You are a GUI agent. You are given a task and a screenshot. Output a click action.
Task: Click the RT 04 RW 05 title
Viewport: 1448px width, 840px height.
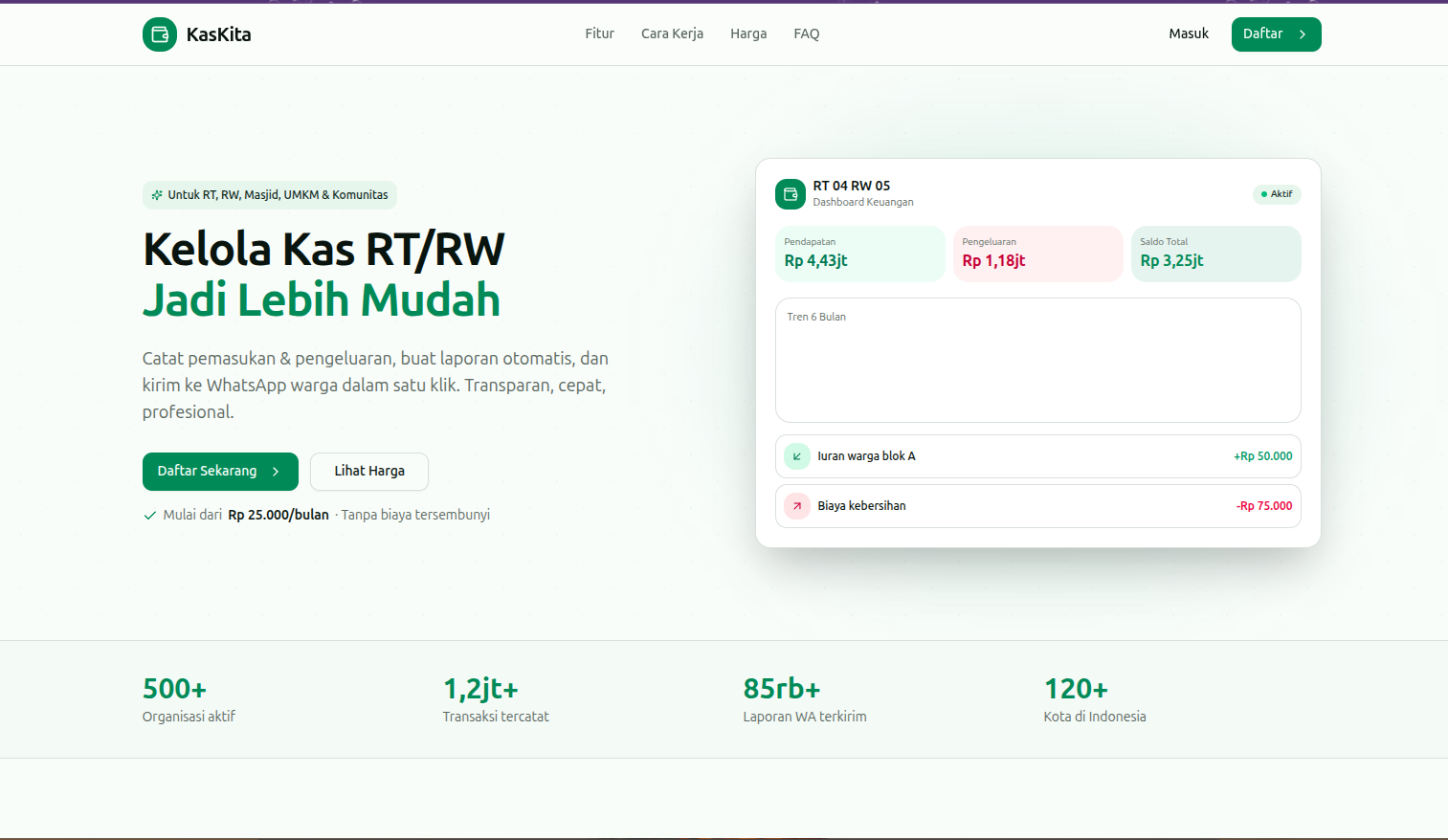pyautogui.click(x=852, y=186)
